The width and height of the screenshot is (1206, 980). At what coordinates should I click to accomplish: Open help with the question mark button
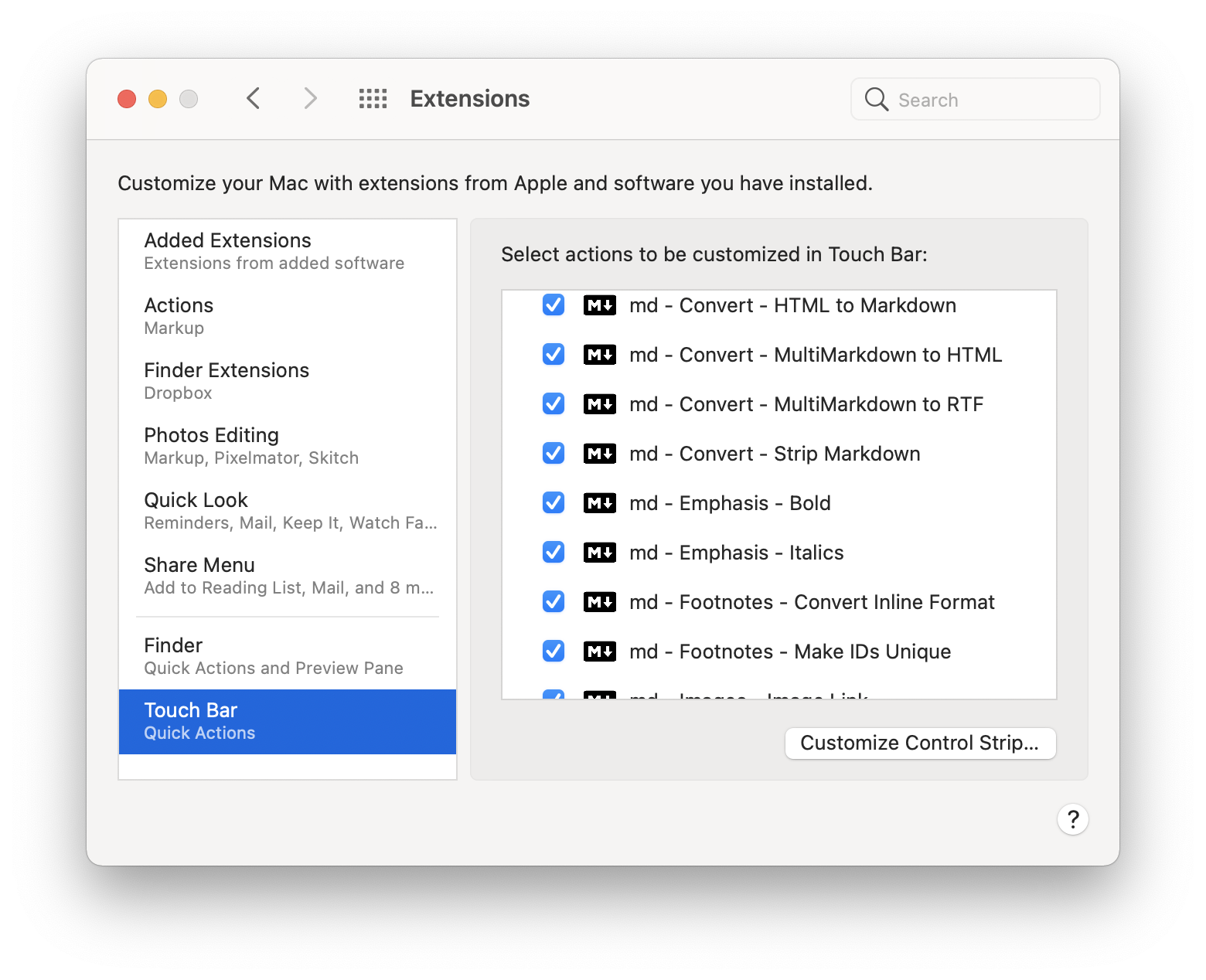pos(1073,819)
